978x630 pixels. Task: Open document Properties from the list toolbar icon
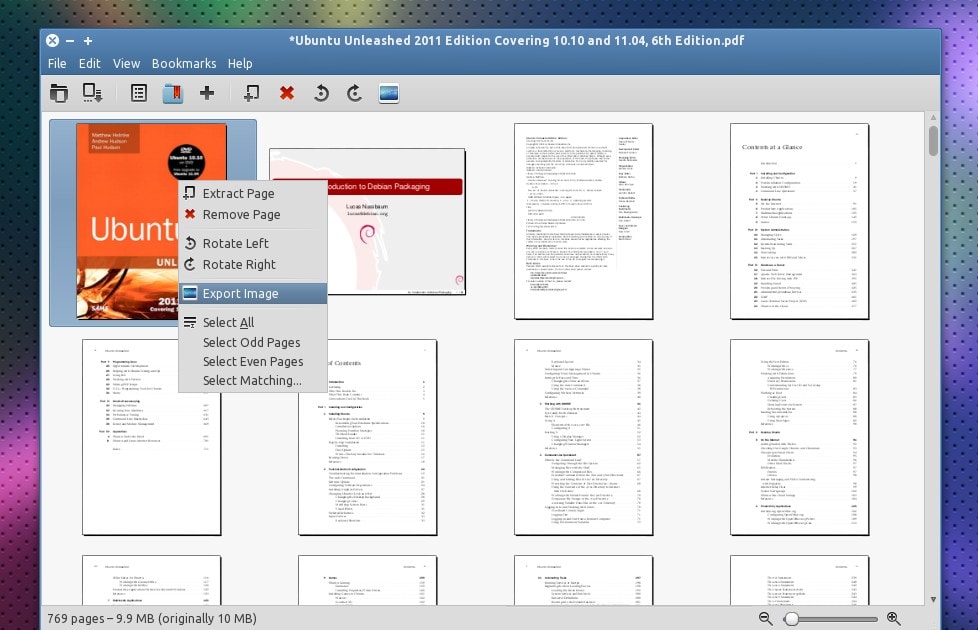pos(138,93)
